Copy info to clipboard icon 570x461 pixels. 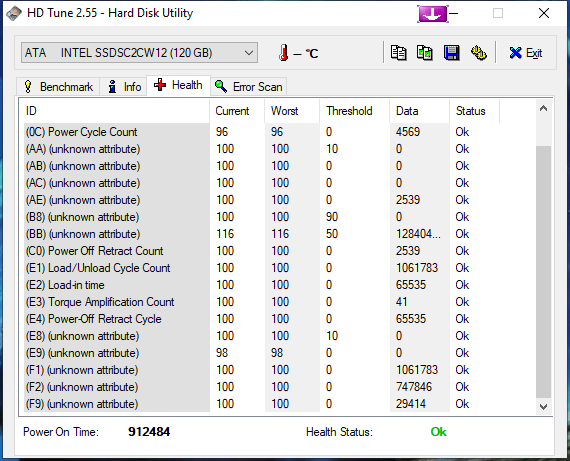pos(398,53)
